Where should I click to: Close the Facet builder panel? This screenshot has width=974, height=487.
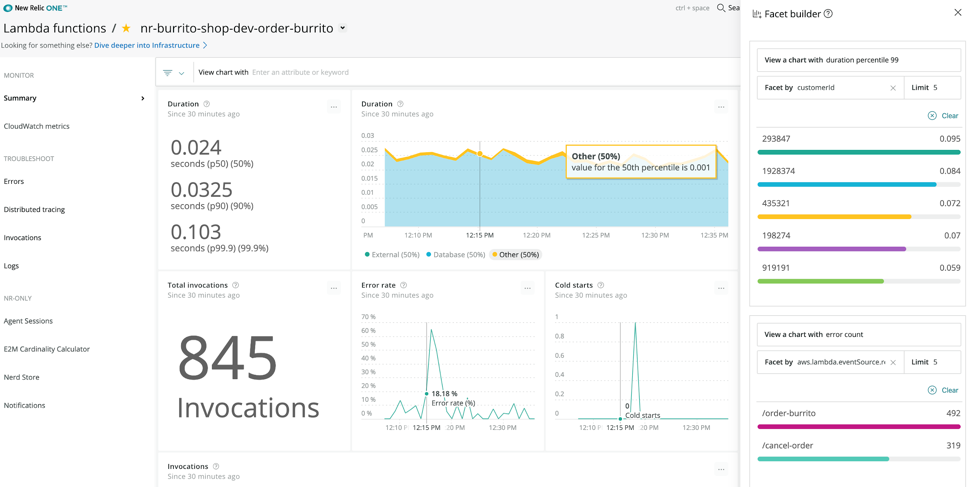(957, 12)
